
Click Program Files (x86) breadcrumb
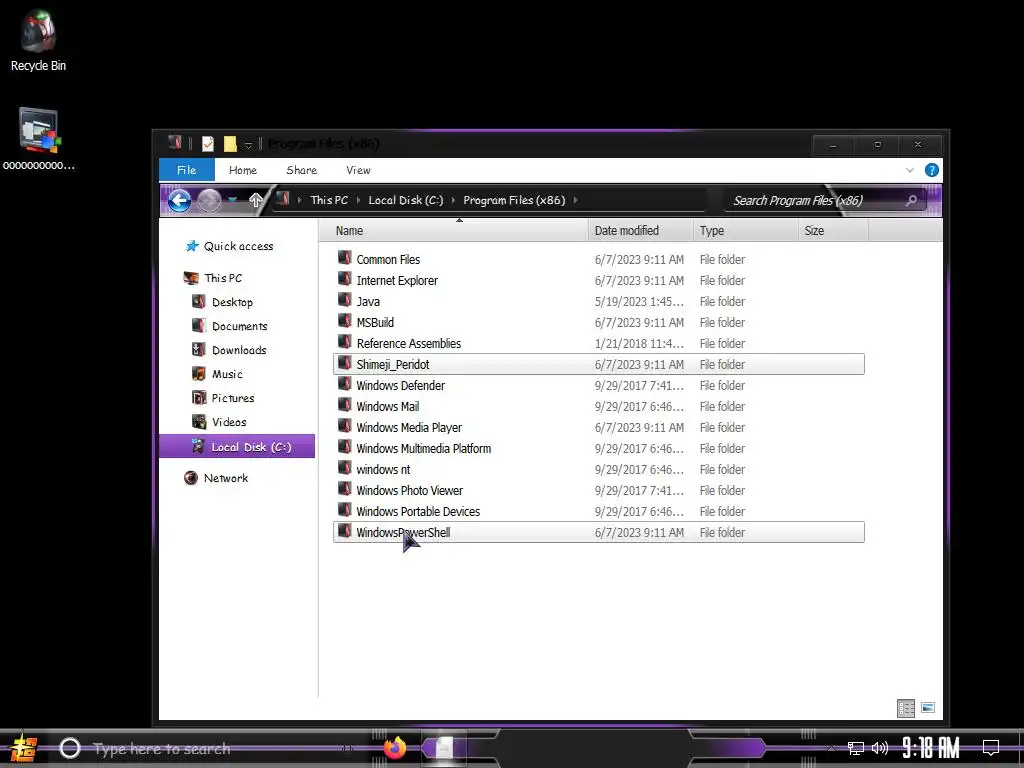(x=514, y=200)
